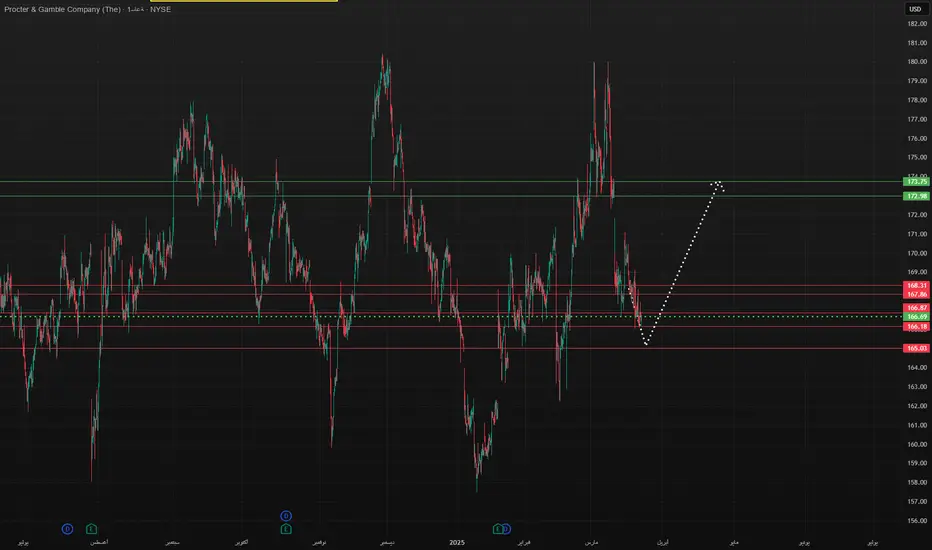
Task: Click the 158.00 value on price axis
Action: (917, 482)
